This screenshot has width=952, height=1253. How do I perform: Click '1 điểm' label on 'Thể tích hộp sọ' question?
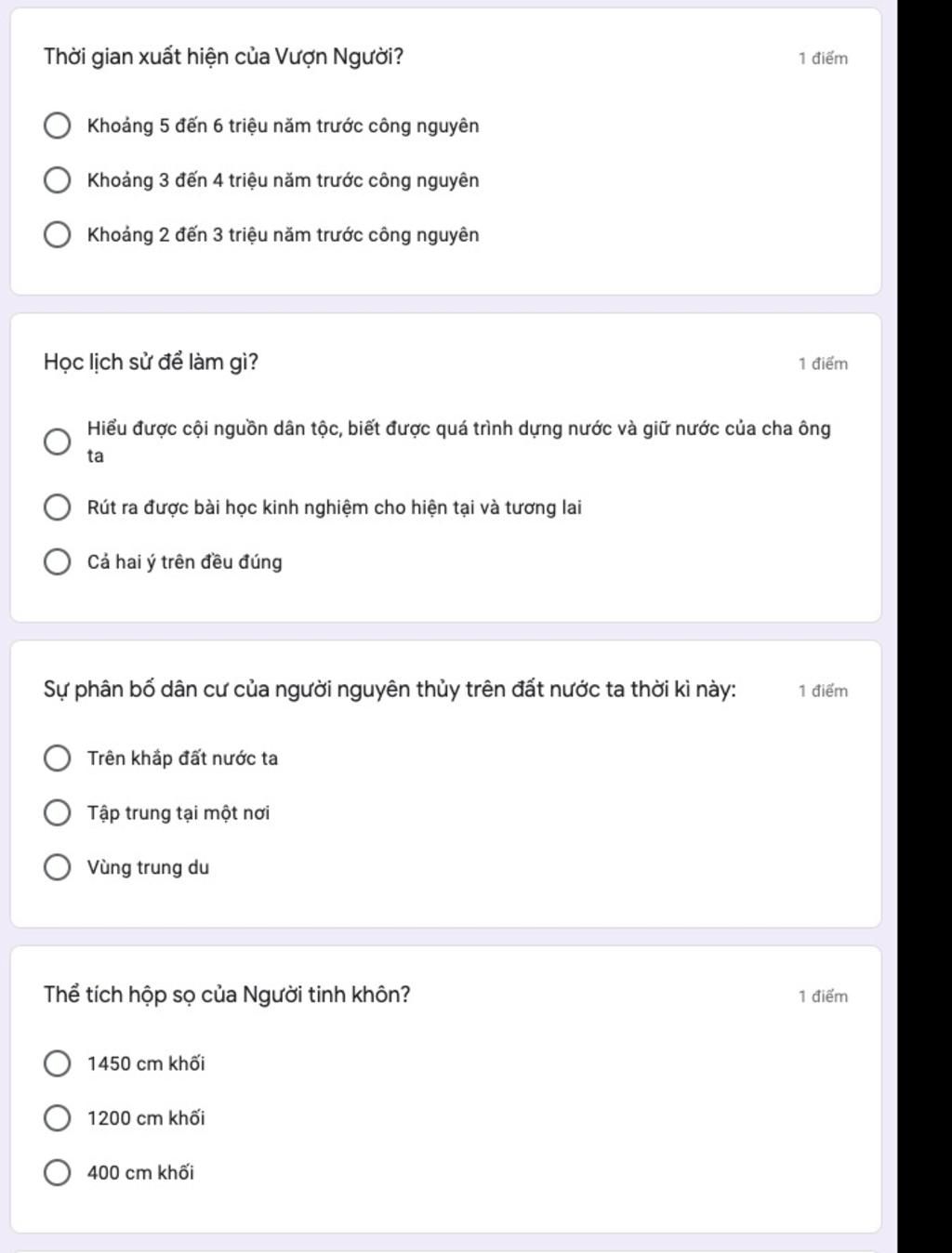[x=823, y=996]
